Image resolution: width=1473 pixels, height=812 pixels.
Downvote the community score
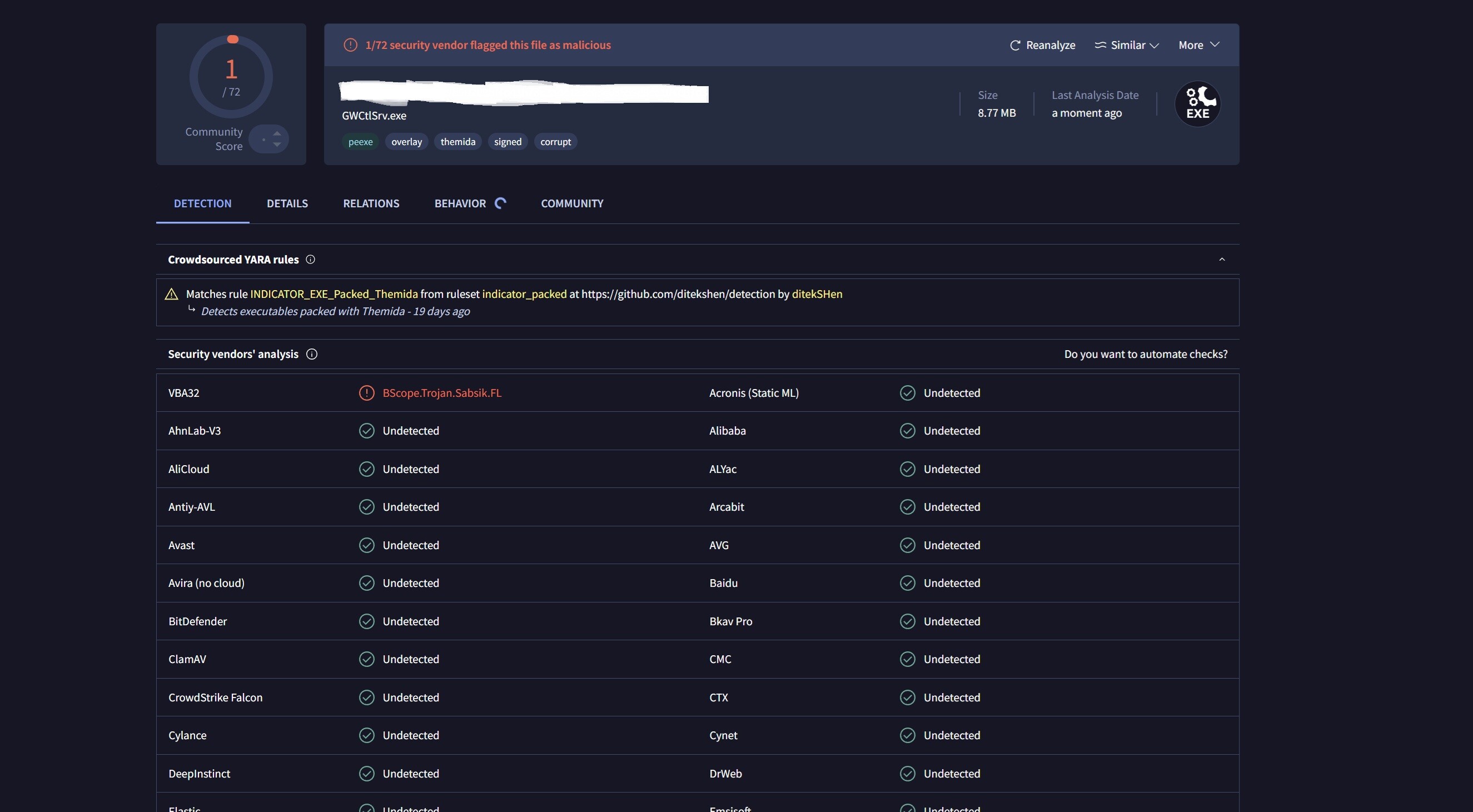(x=277, y=145)
